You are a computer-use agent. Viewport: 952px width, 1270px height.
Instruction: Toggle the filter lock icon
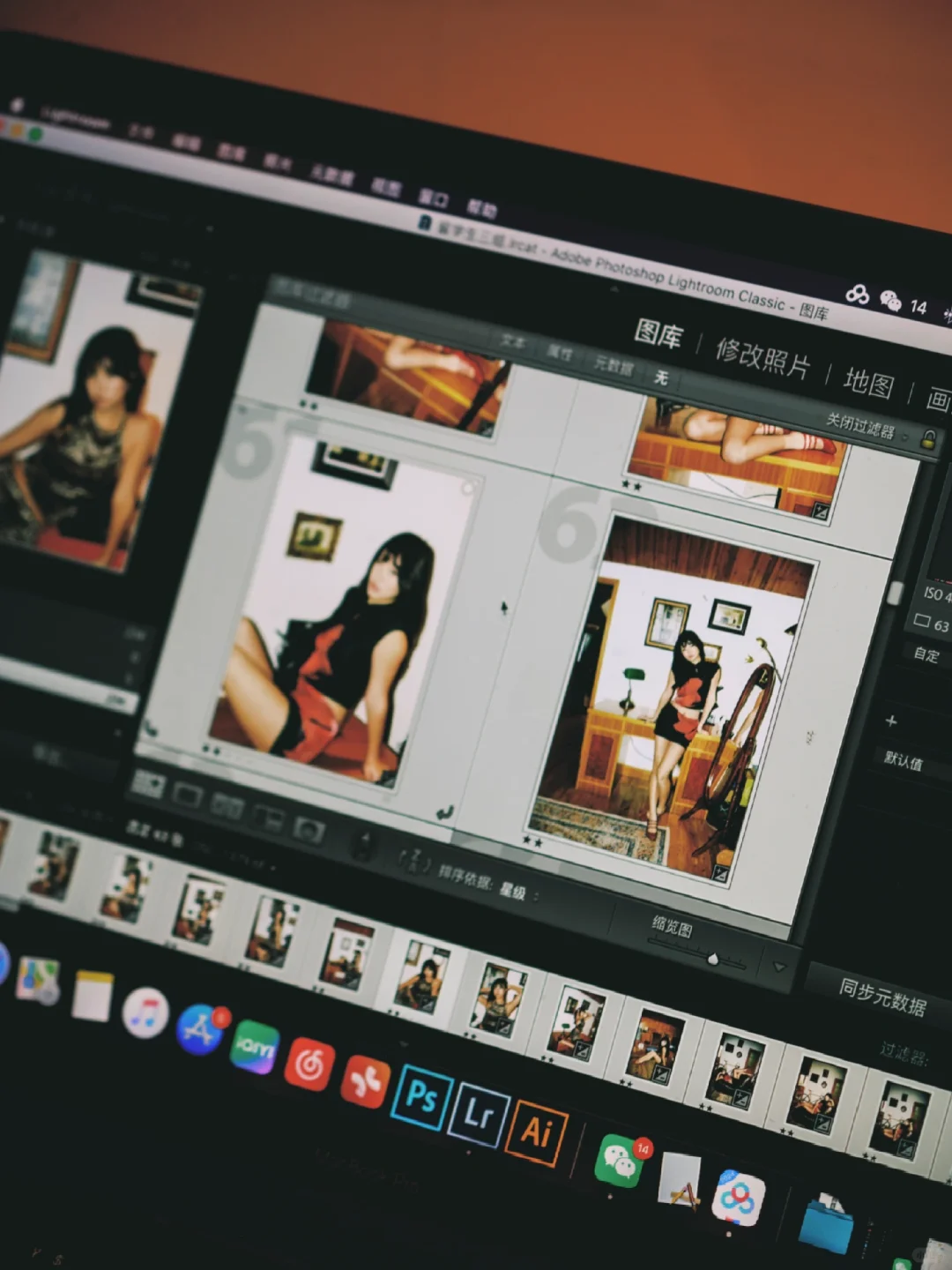click(x=928, y=439)
